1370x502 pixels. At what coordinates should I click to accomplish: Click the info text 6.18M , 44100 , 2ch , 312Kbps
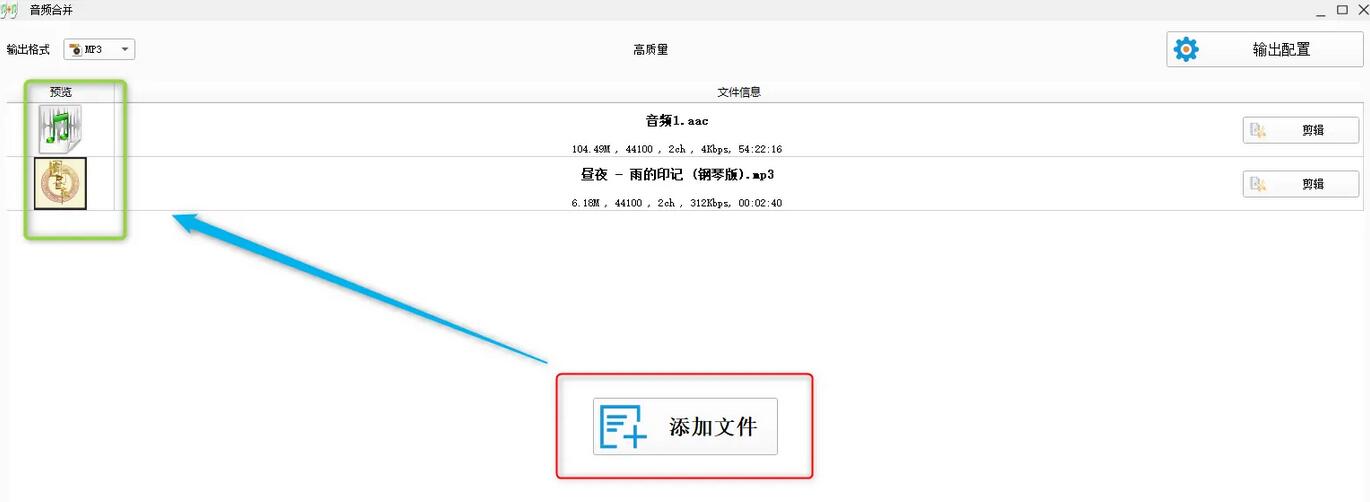click(677, 203)
